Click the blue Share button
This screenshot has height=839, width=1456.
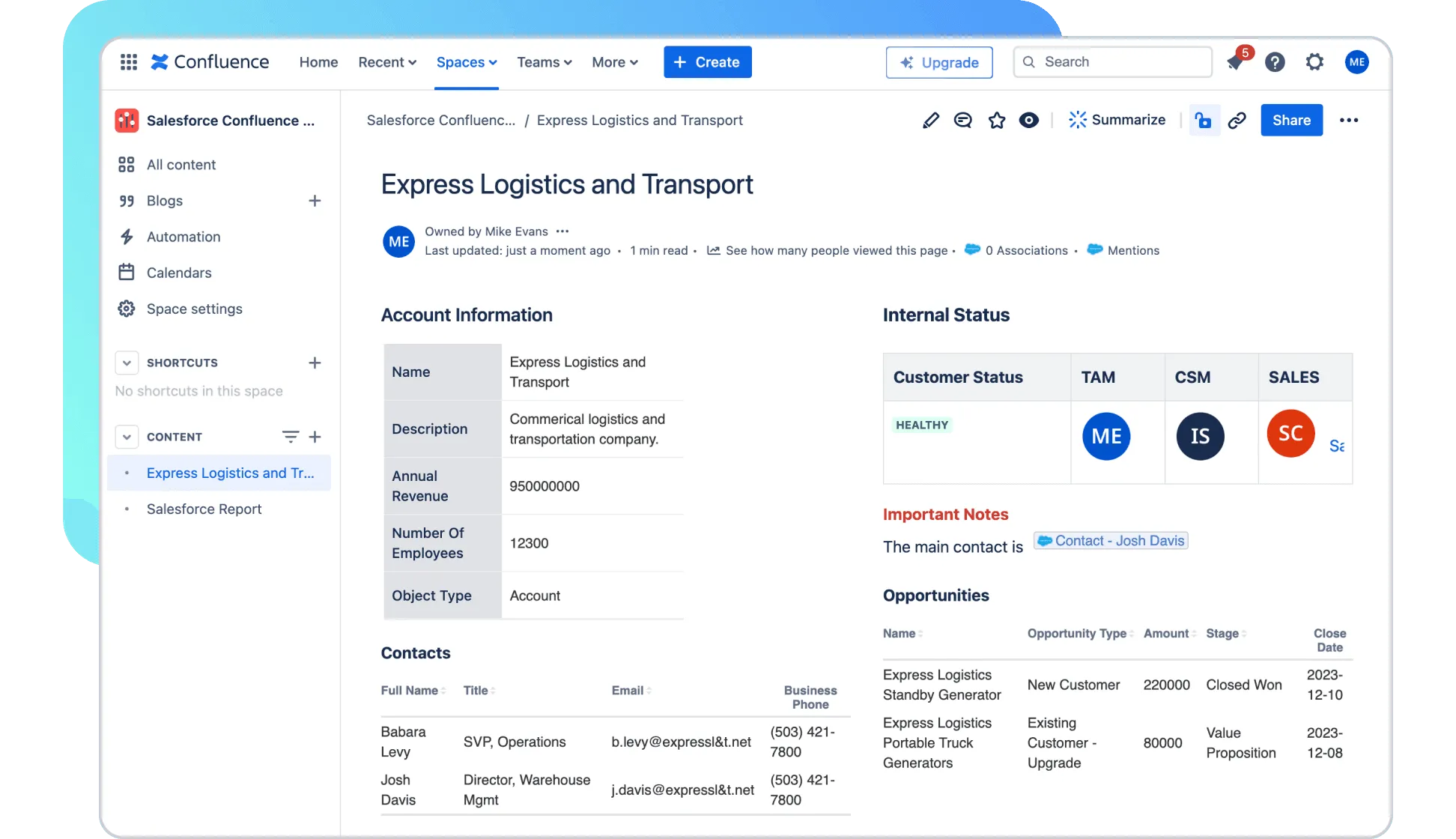click(1291, 120)
